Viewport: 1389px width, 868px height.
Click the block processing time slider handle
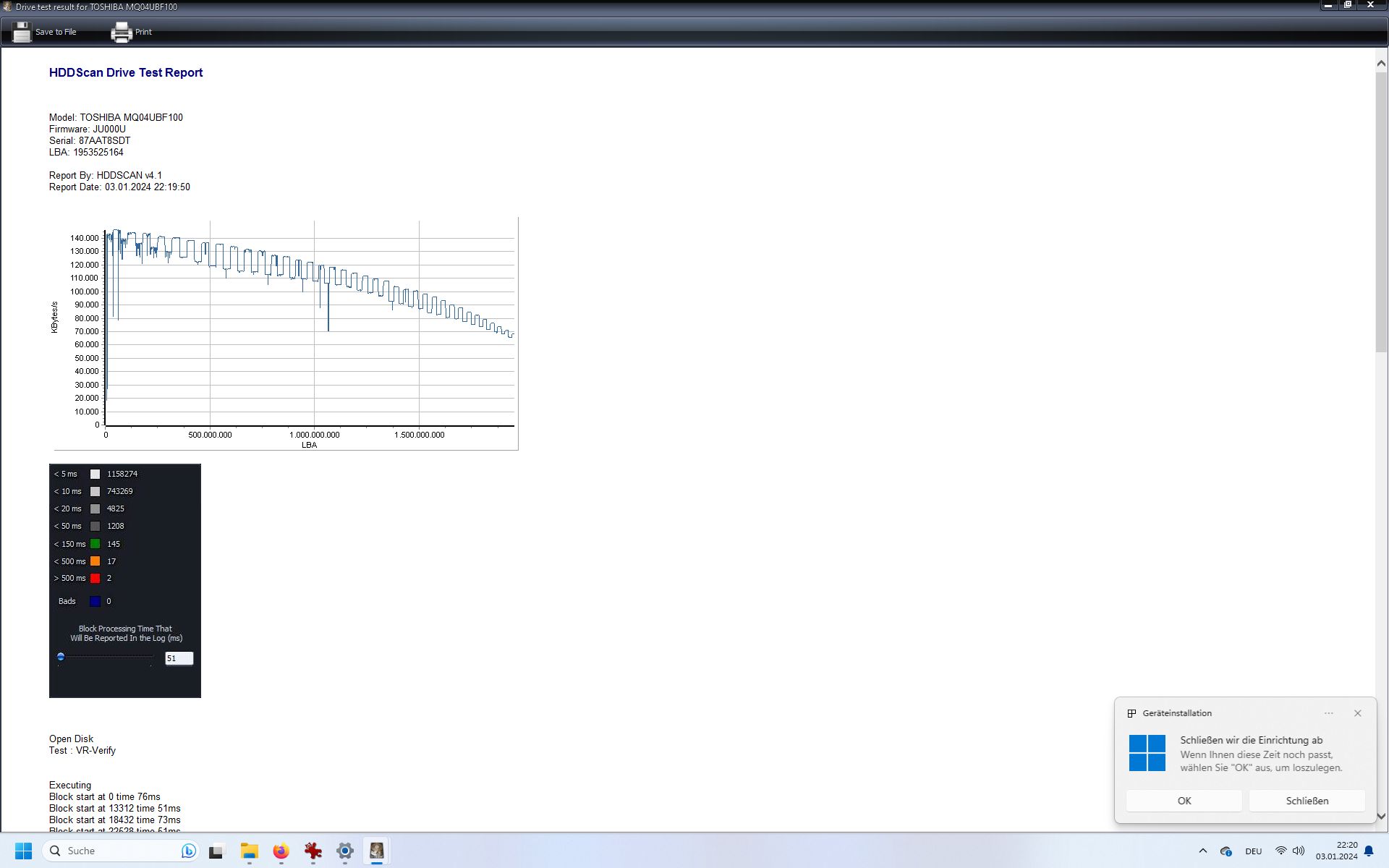pos(61,657)
